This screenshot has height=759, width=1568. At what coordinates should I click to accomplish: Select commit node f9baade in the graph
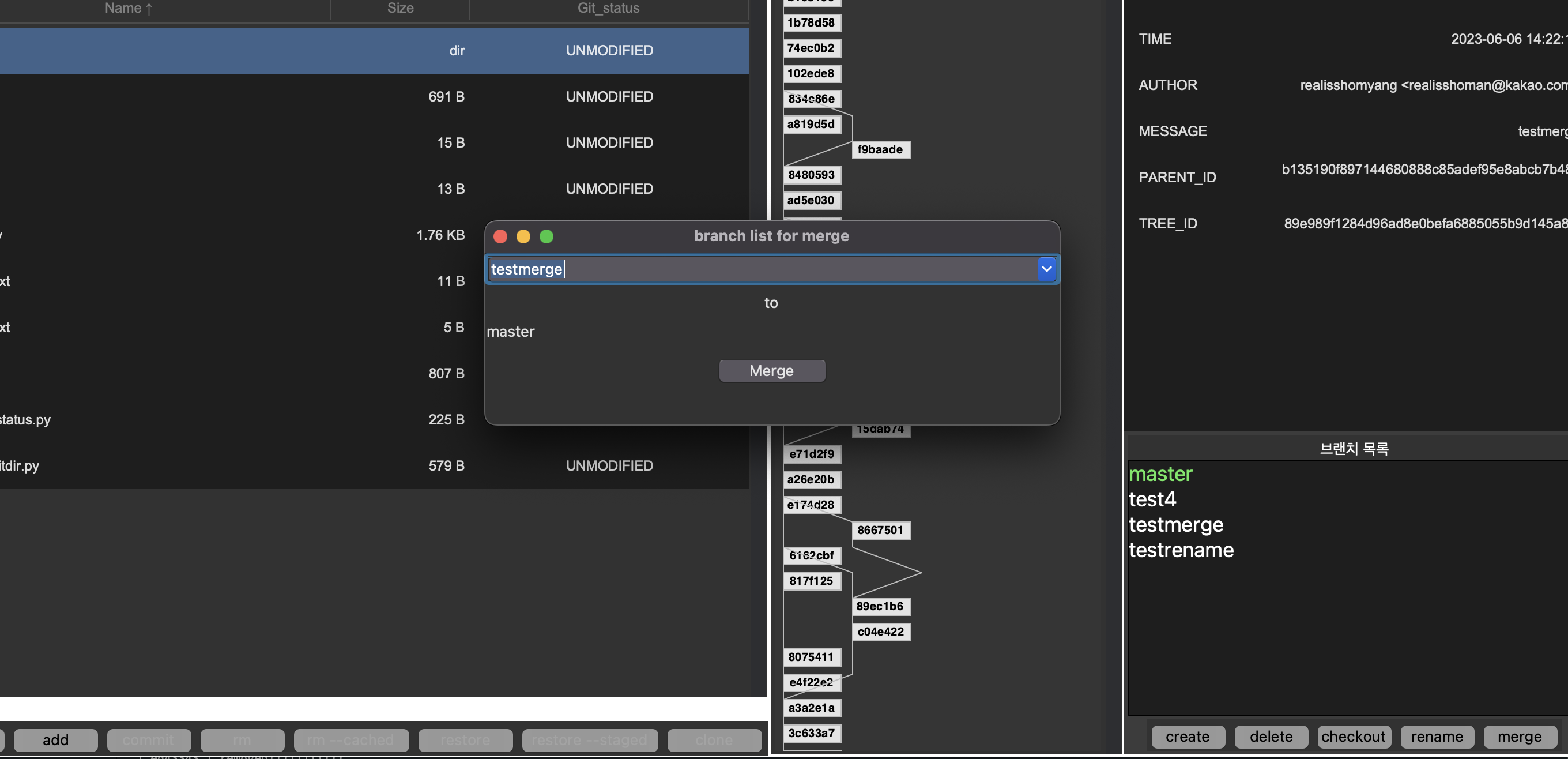(880, 149)
